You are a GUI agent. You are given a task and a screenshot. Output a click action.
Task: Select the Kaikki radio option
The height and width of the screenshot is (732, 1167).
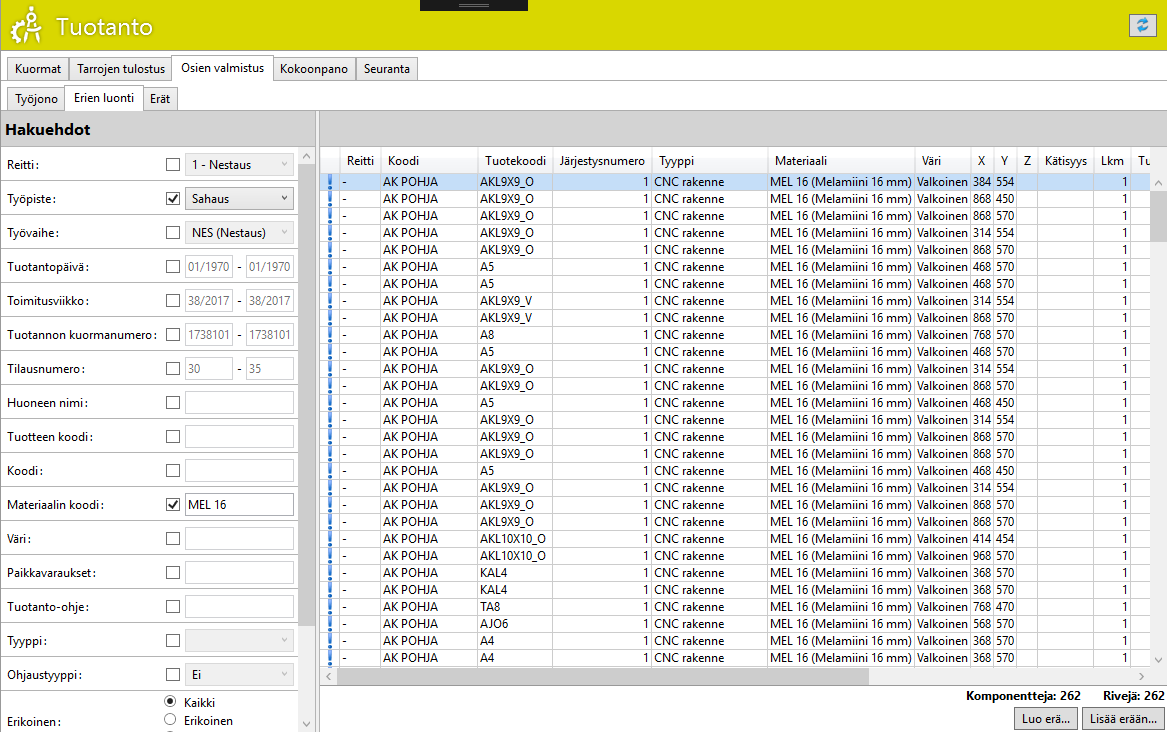(170, 702)
